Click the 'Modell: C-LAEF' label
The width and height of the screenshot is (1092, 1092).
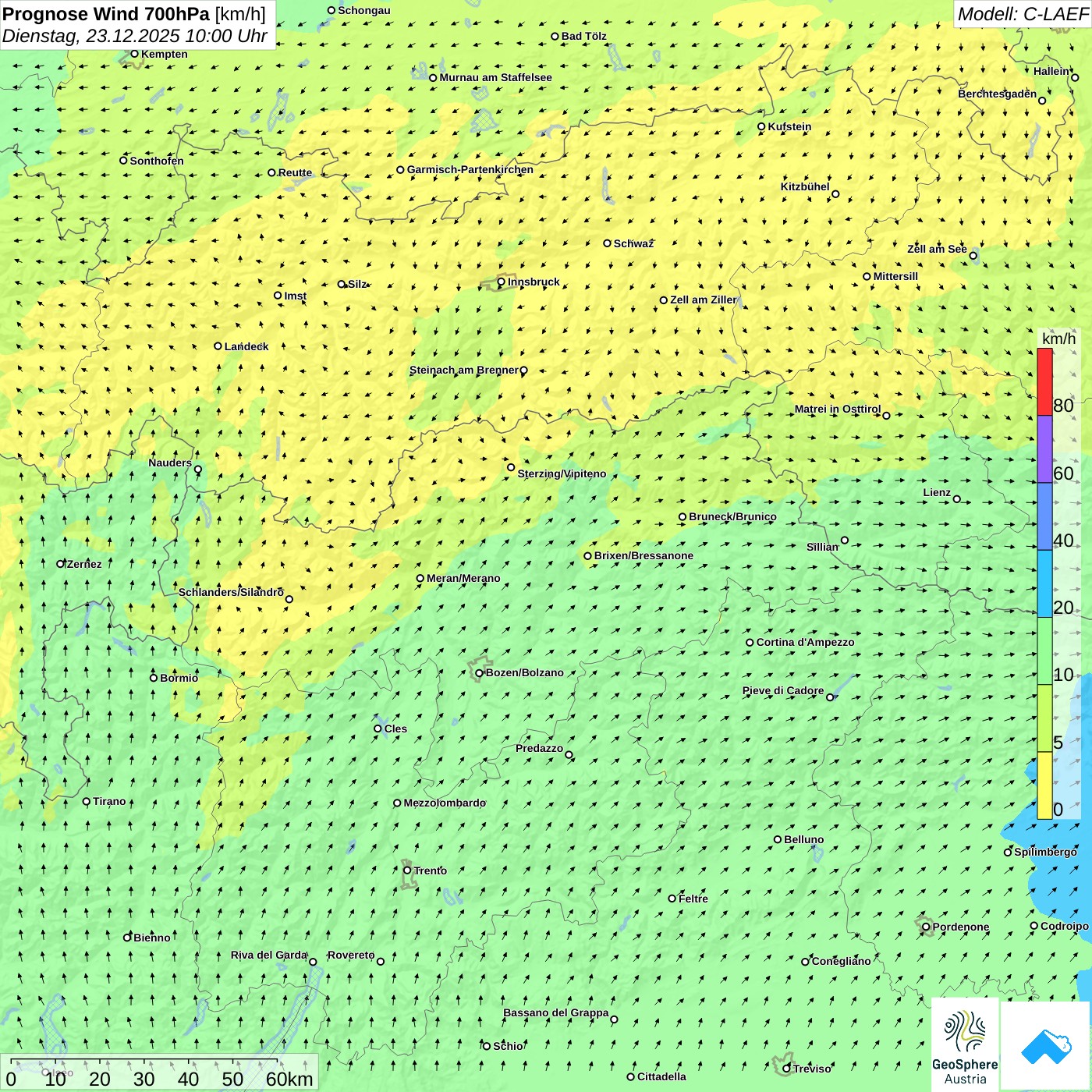[x=1023, y=14]
